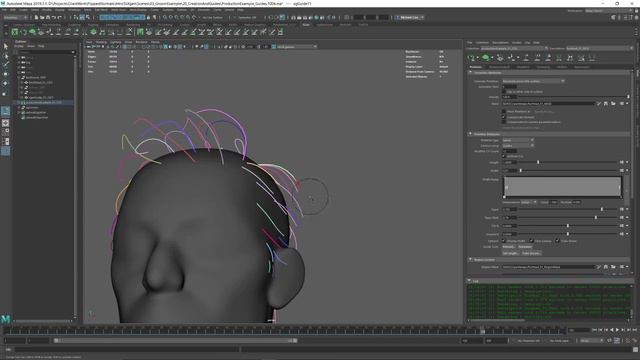640x360 pixels.
Task: Click the Save Scene disk icon
Action: (x=48, y=18)
